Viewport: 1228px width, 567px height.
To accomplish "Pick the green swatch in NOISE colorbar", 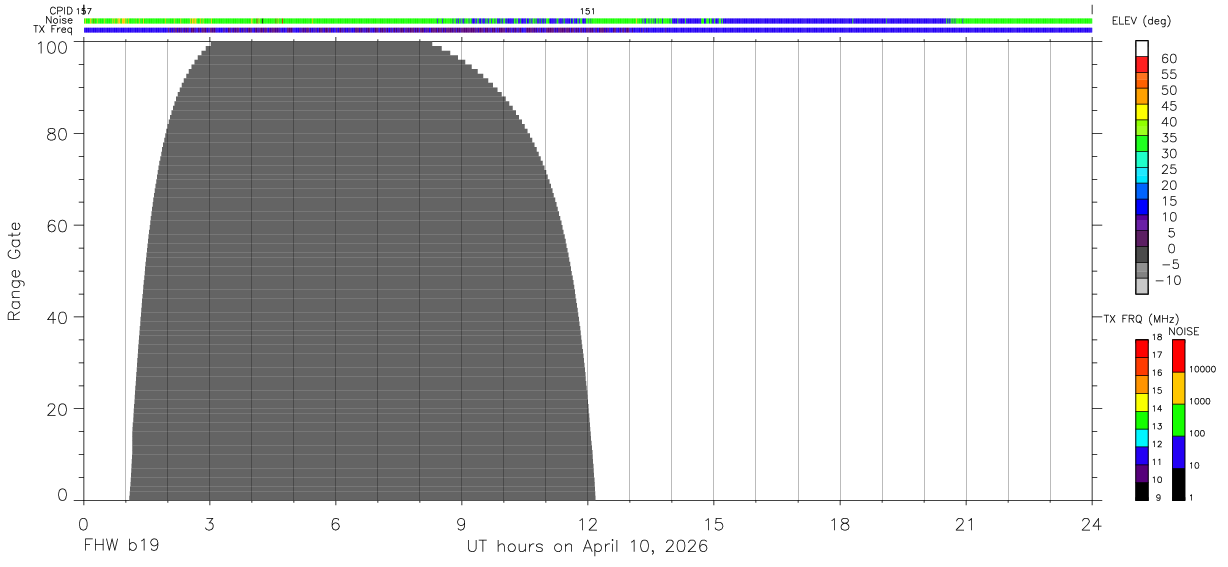I will tap(1179, 420).
